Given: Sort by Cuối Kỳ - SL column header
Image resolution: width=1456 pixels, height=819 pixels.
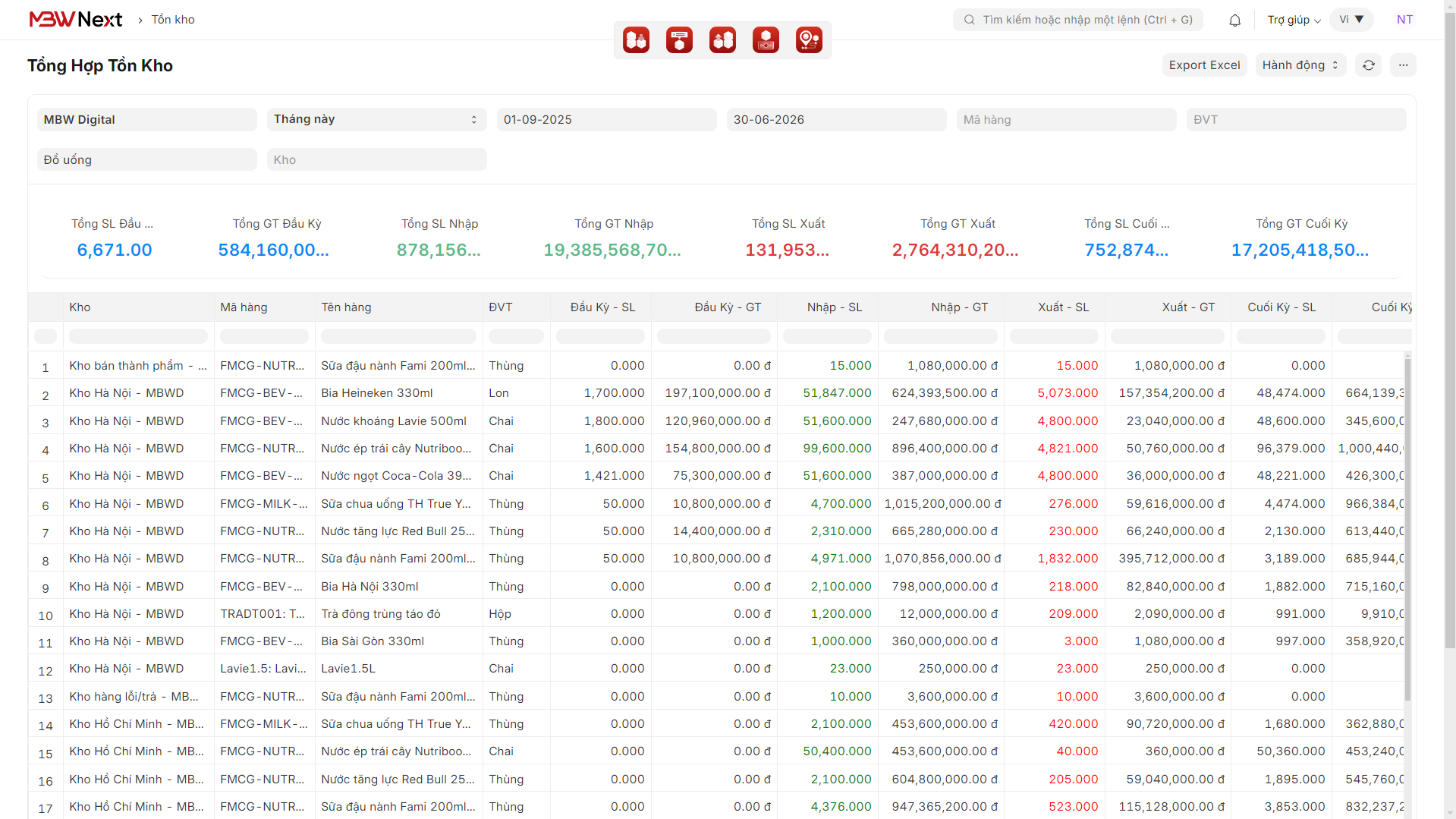Looking at the screenshot, I should (1281, 307).
